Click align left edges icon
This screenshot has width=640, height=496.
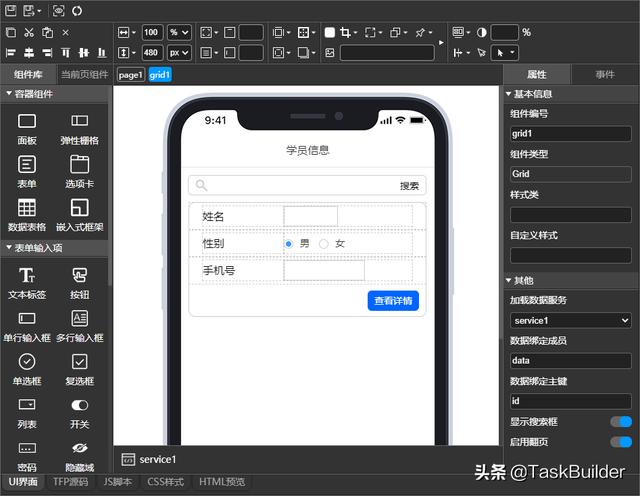[11, 52]
